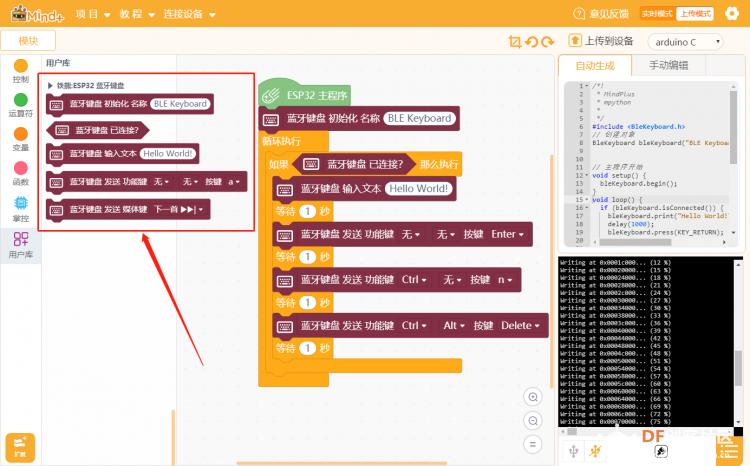Zoom in the workspace with magnifier plus
The image size is (750, 466).
click(533, 397)
